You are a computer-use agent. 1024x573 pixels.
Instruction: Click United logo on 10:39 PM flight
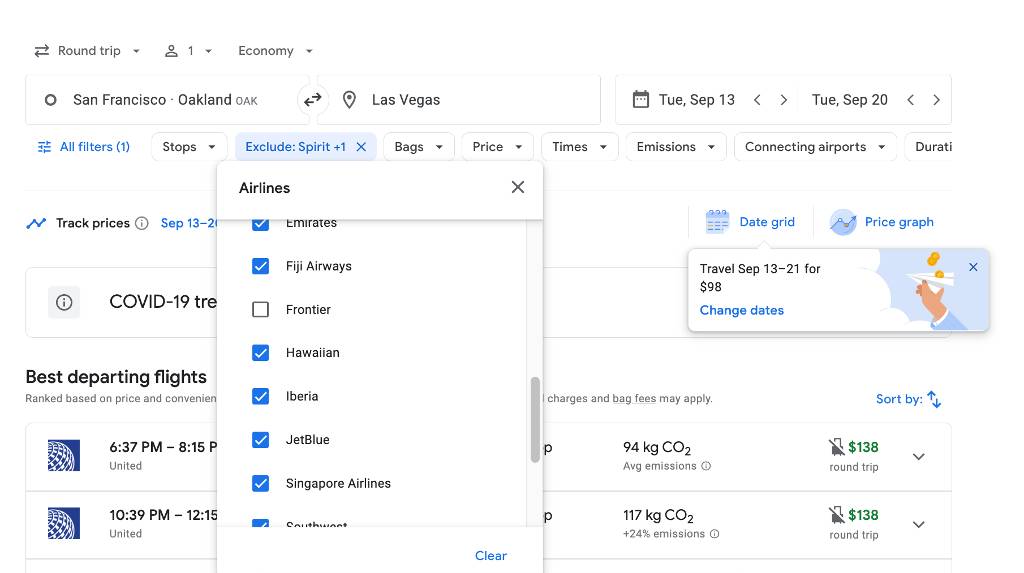(64, 523)
